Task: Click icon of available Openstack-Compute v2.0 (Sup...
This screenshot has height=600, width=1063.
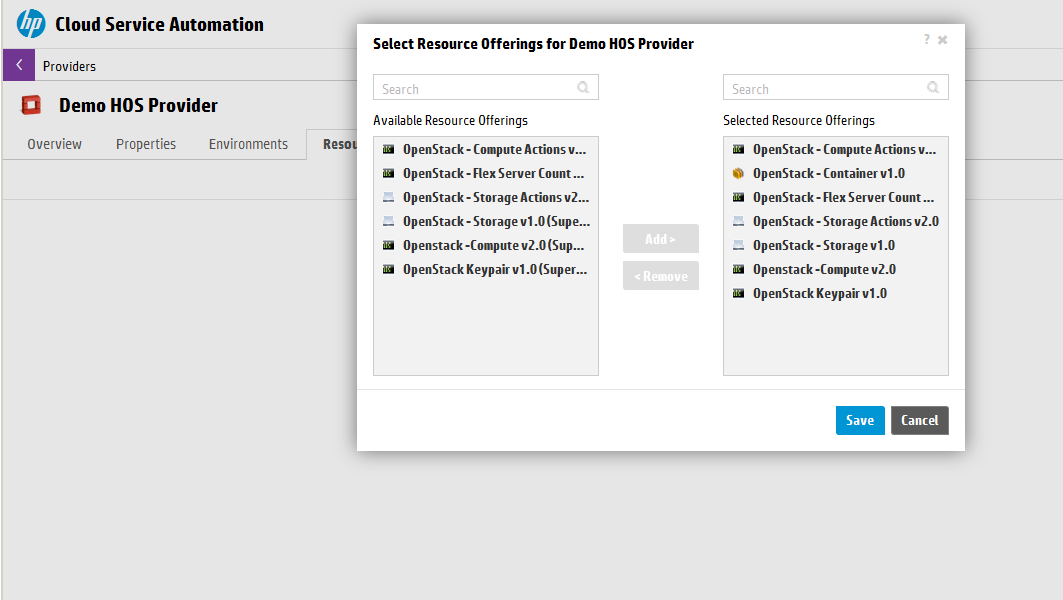Action: click(388, 245)
